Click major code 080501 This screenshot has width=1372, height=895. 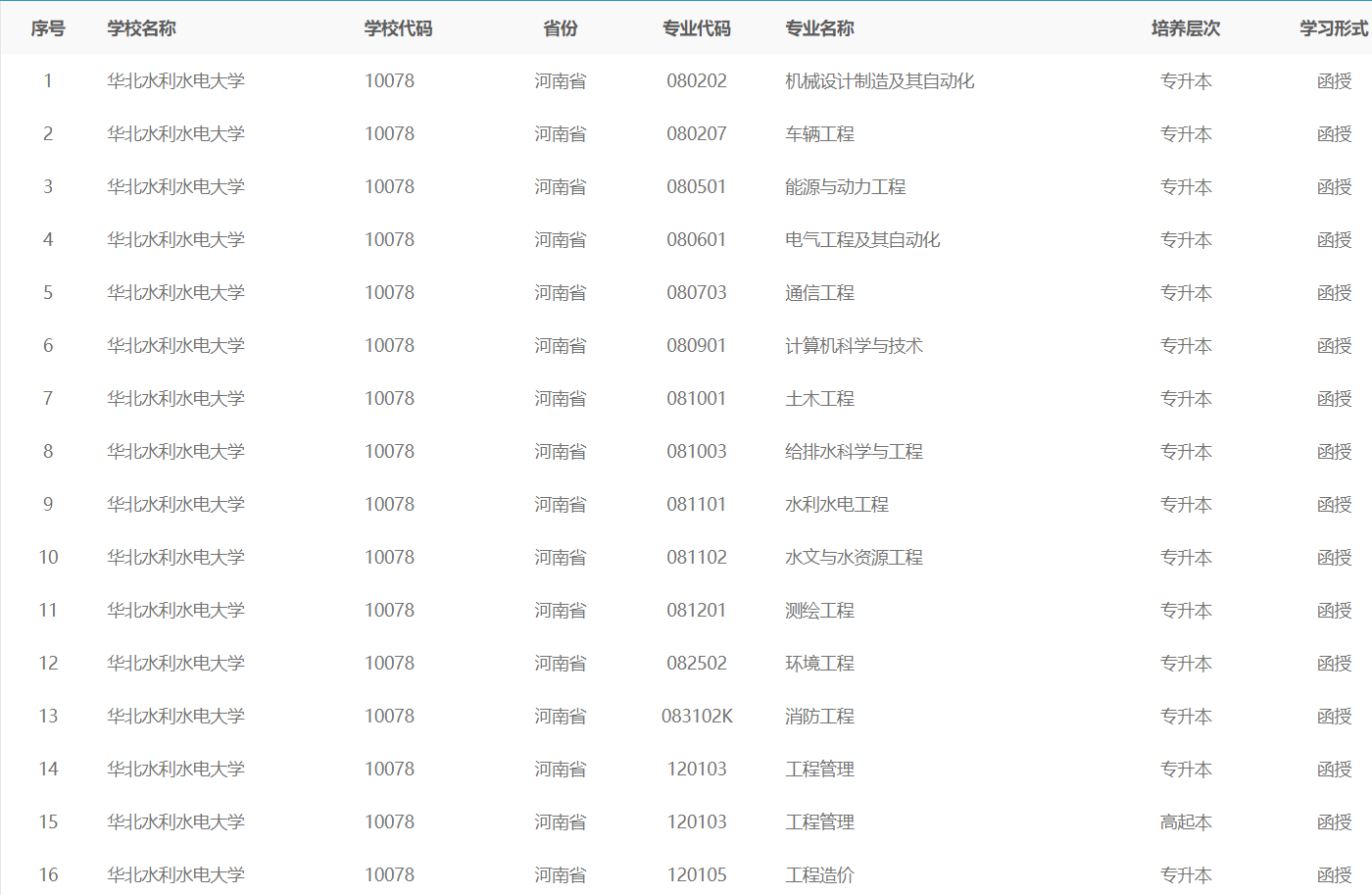697,187
